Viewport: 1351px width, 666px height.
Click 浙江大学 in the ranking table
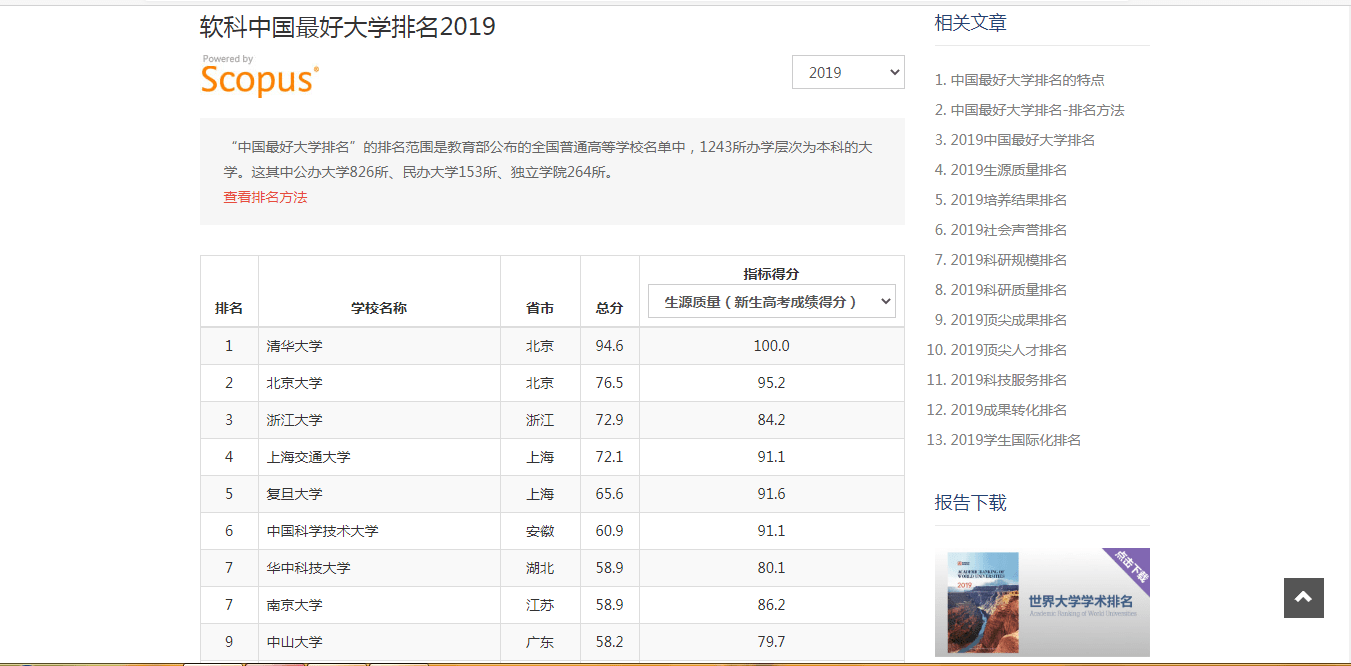(x=294, y=420)
